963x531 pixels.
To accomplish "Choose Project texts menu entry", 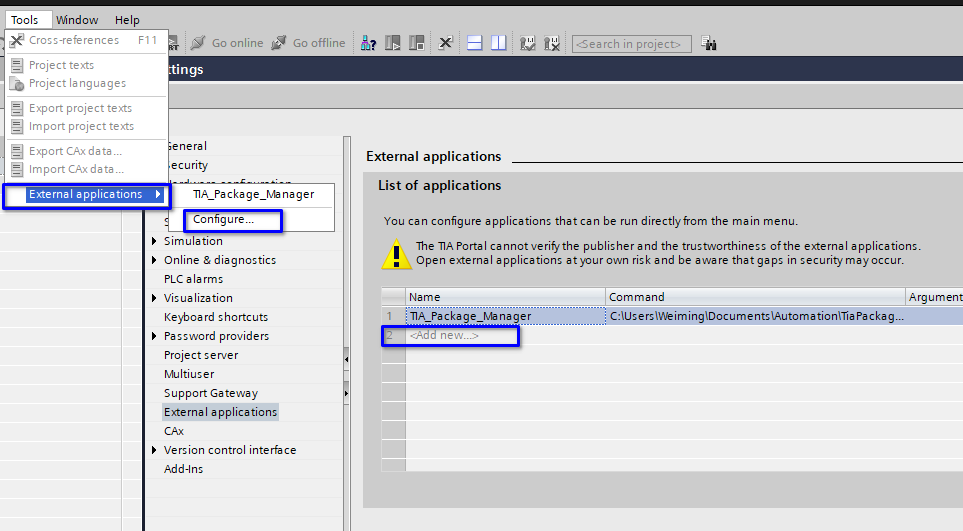I will (x=87, y=65).
